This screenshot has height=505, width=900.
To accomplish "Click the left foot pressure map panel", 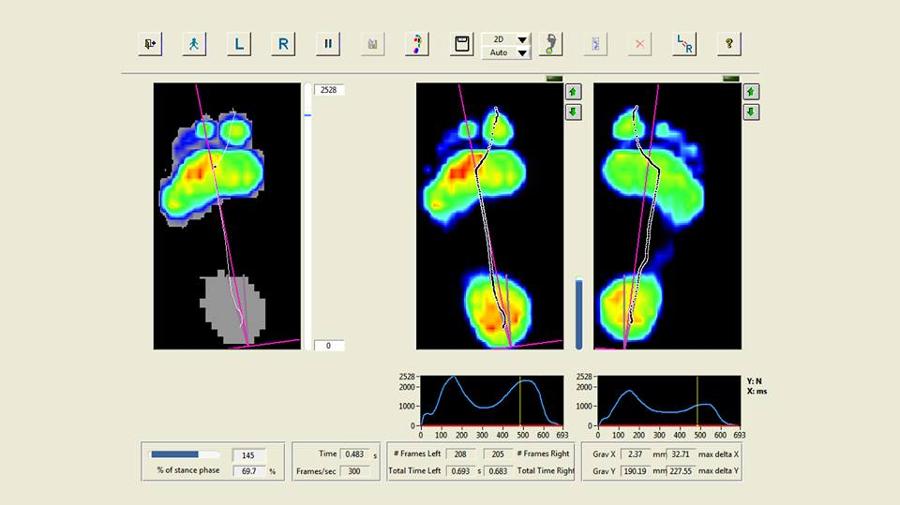I will pos(490,216).
